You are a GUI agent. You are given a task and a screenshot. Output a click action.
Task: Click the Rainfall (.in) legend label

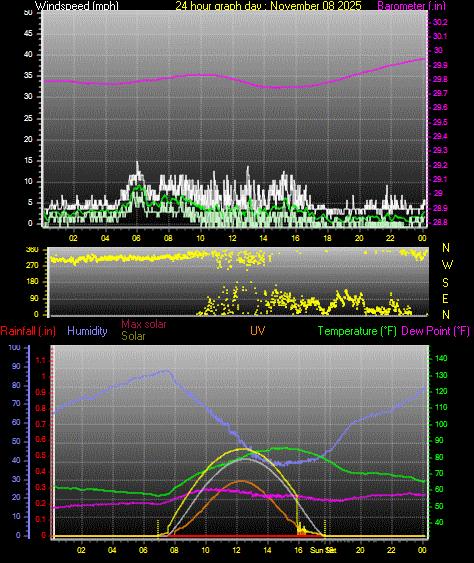28,331
